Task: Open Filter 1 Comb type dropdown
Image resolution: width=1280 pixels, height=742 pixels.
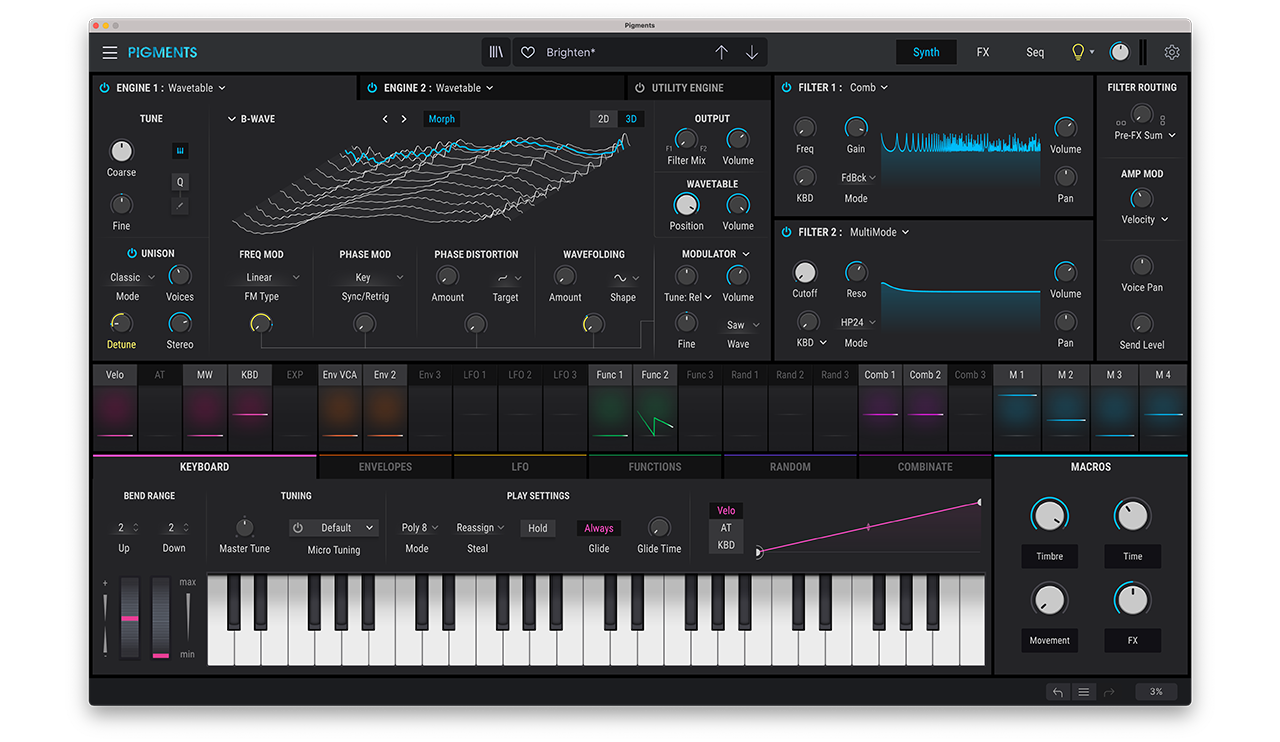Action: tap(869, 88)
